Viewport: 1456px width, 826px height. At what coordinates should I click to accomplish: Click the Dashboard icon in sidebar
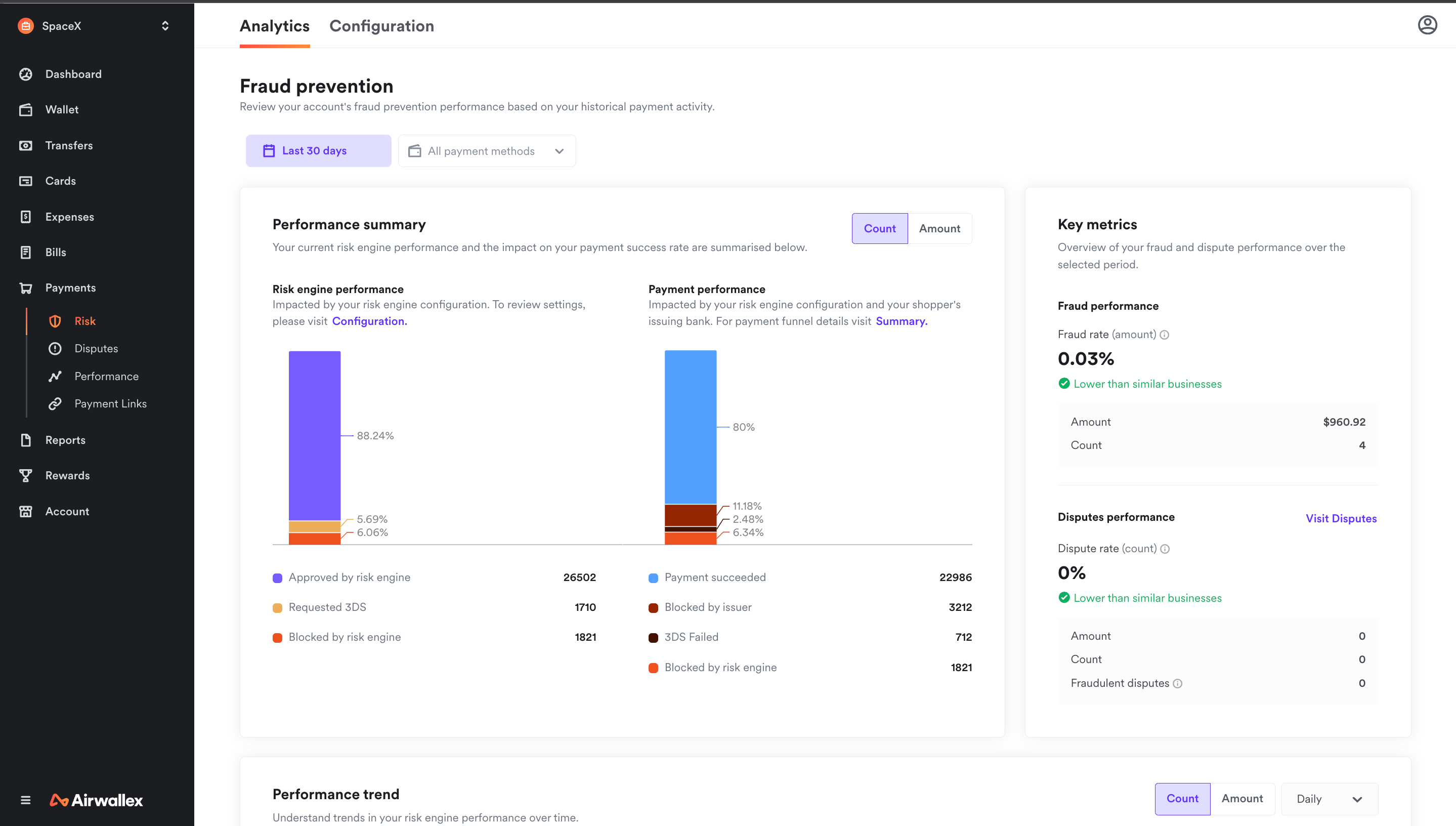(x=25, y=74)
